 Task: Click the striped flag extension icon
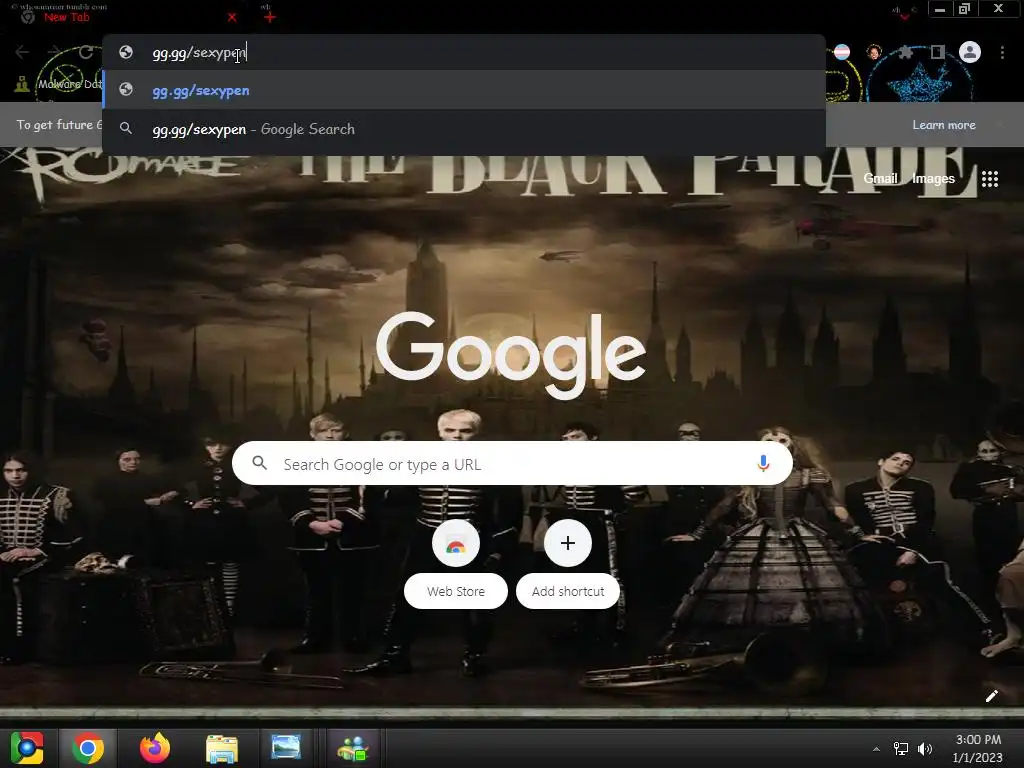click(x=842, y=52)
